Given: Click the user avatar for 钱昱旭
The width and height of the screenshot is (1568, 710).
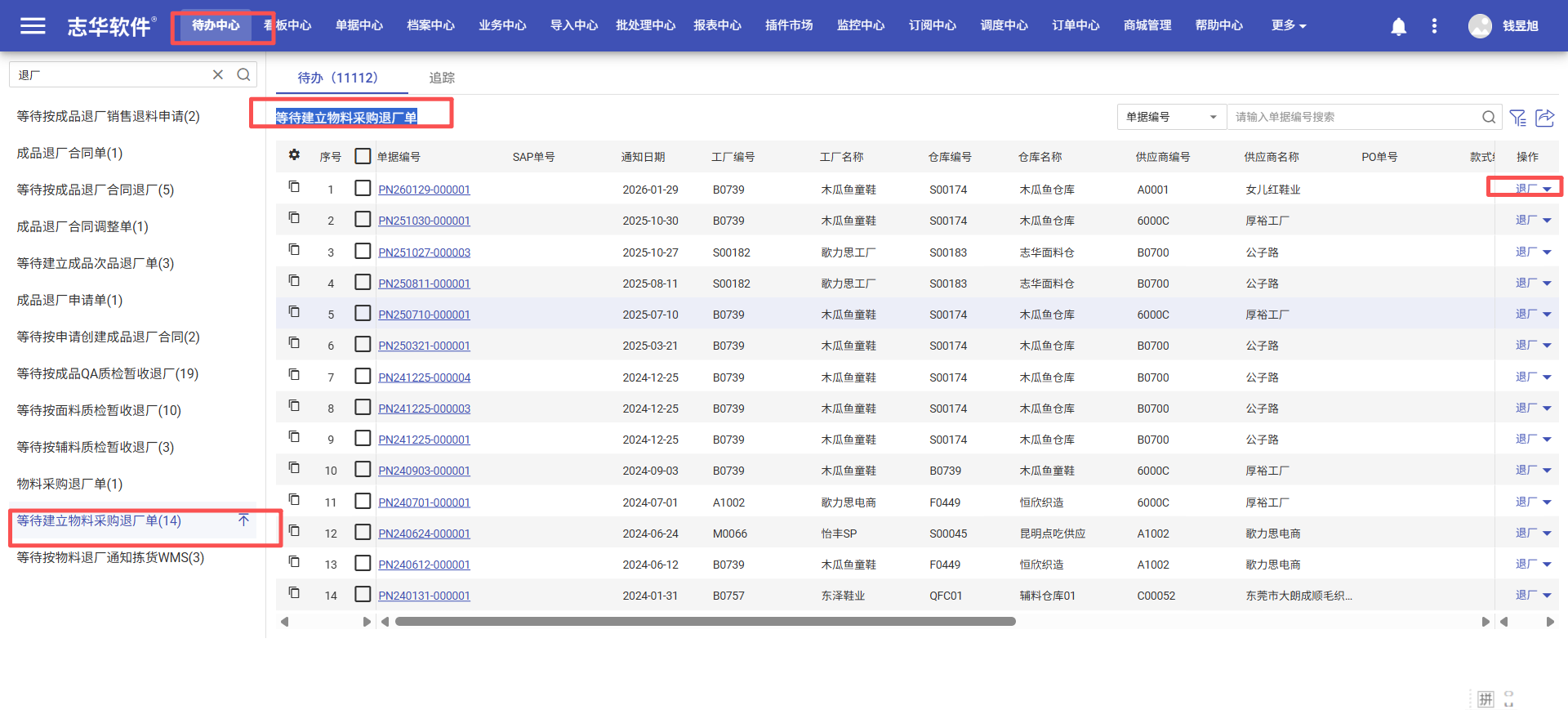Looking at the screenshot, I should click(x=1480, y=26).
